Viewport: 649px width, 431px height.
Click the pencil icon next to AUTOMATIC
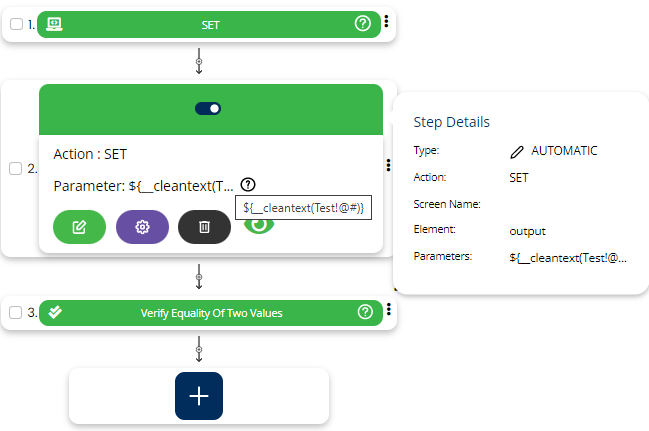516,151
